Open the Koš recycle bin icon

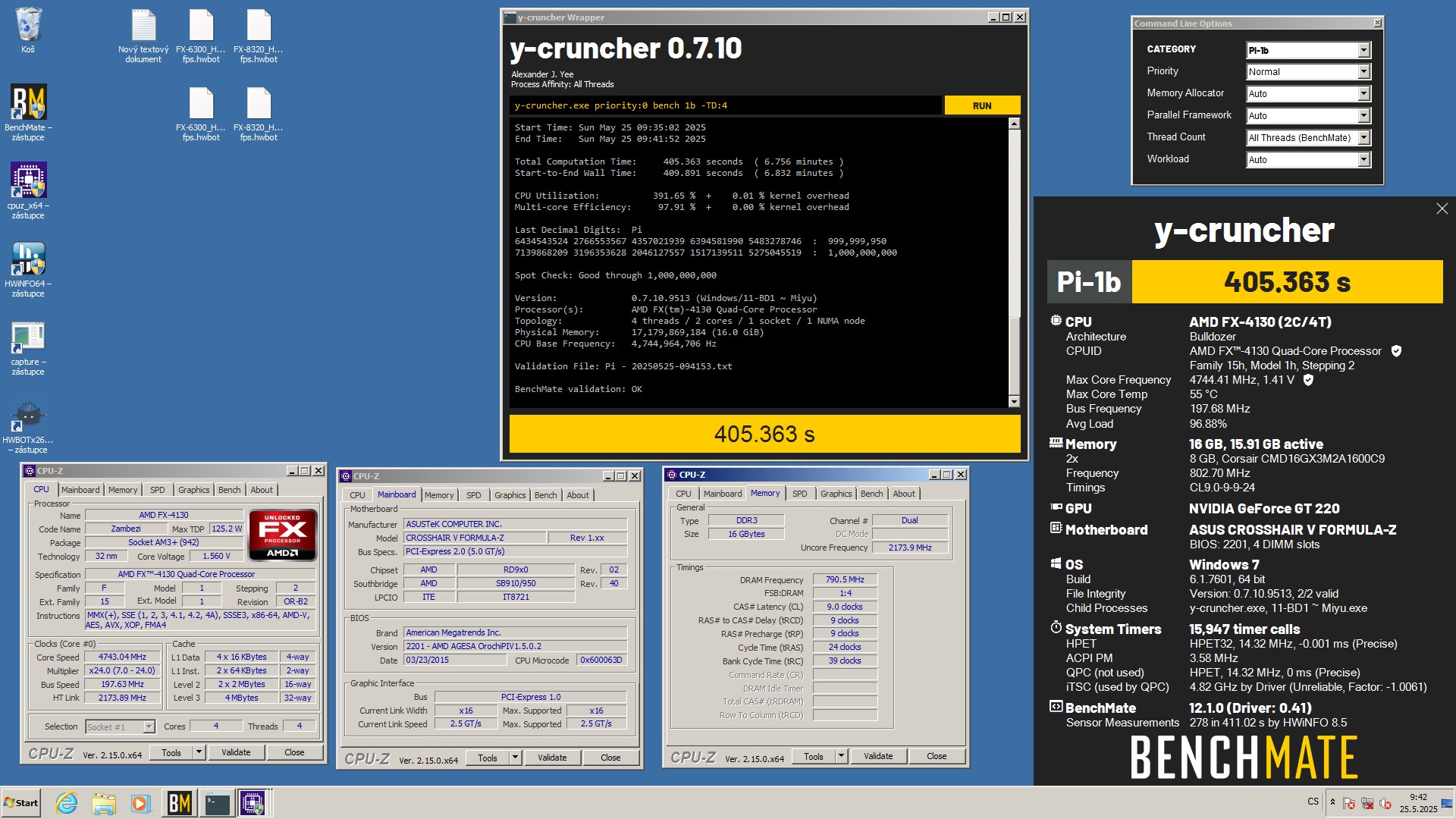click(x=28, y=30)
